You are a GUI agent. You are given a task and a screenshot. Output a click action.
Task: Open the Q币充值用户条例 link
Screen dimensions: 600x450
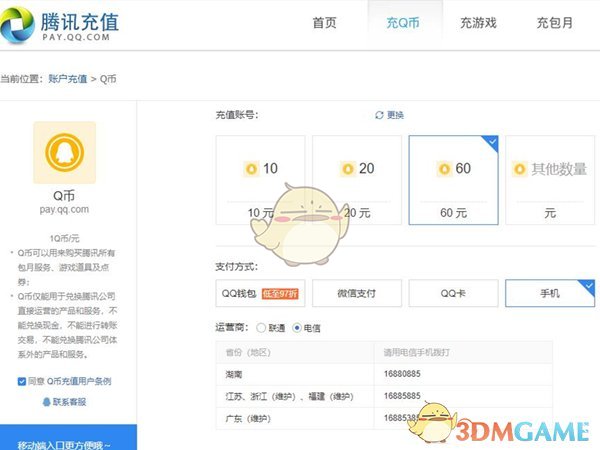pyautogui.click(x=79, y=381)
